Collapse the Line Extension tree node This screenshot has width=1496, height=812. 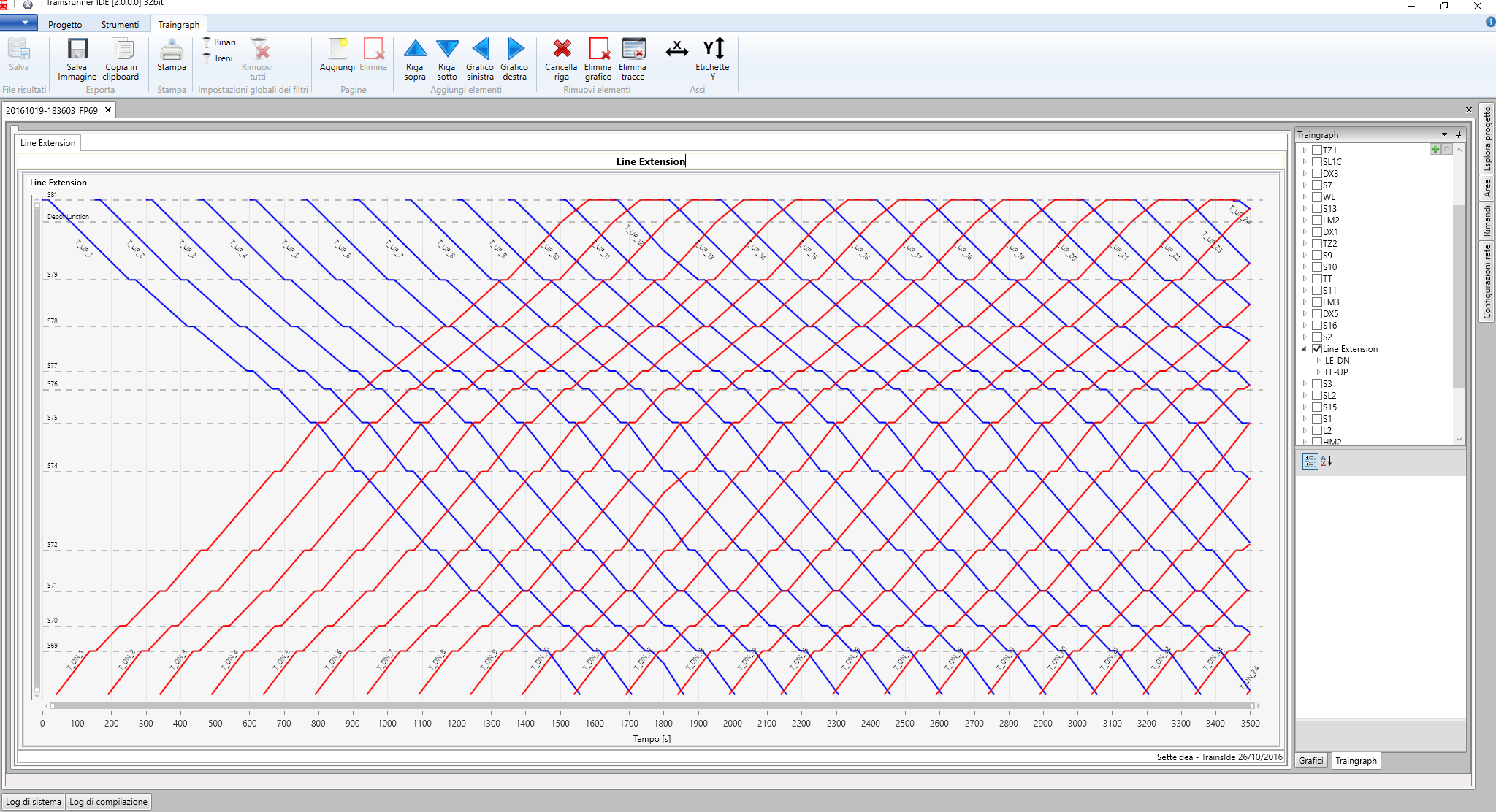pyautogui.click(x=1305, y=349)
